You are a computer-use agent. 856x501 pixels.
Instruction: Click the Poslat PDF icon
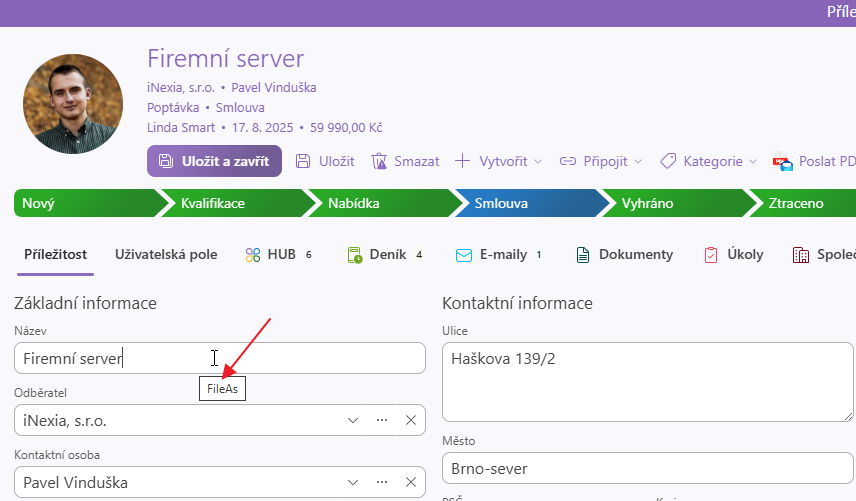click(x=781, y=161)
